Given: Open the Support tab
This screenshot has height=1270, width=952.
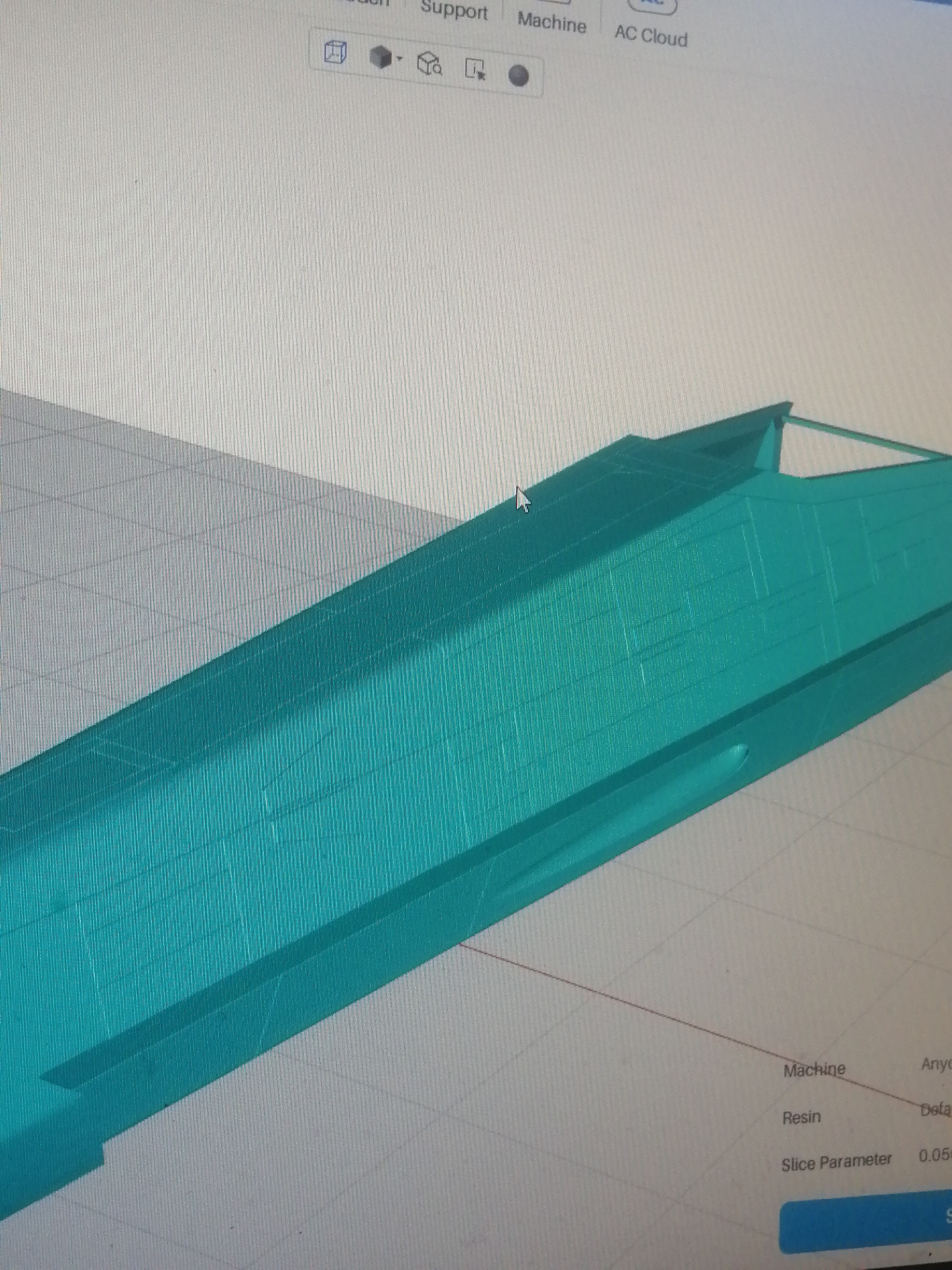Looking at the screenshot, I should coord(454,11).
